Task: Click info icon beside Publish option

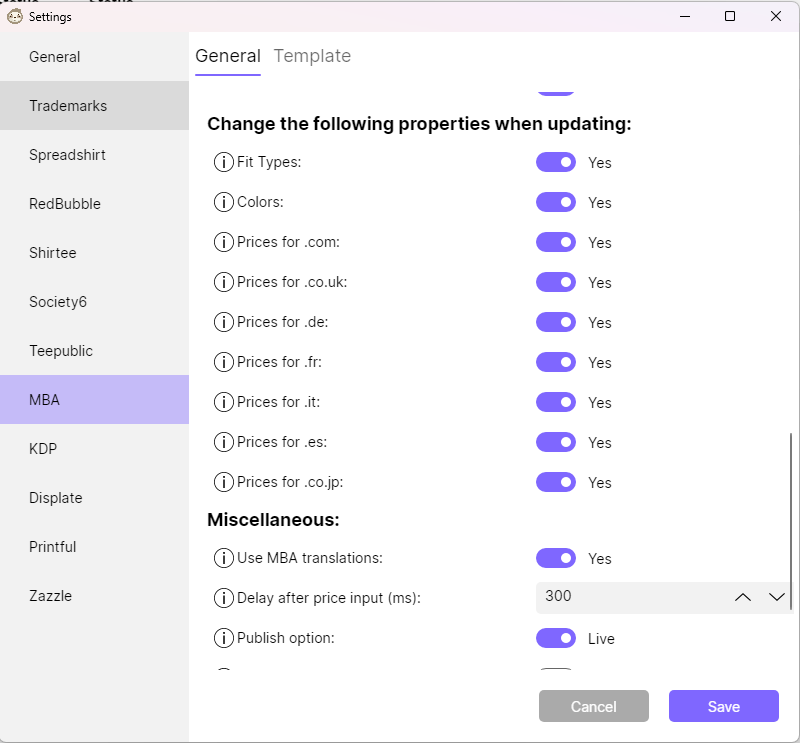Action: tap(223, 638)
